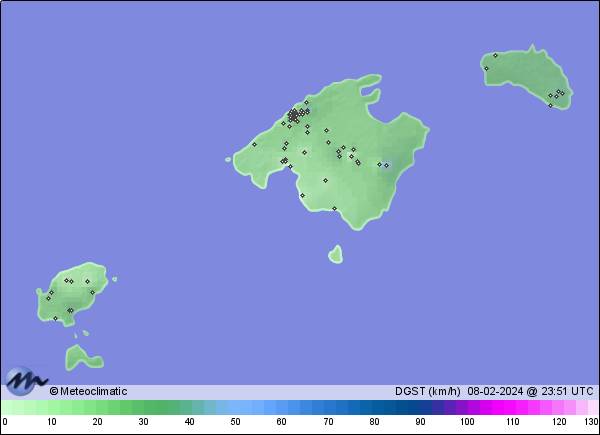This screenshot has width=600, height=435.
Task: Click the legend value 50
Action: click(x=235, y=422)
